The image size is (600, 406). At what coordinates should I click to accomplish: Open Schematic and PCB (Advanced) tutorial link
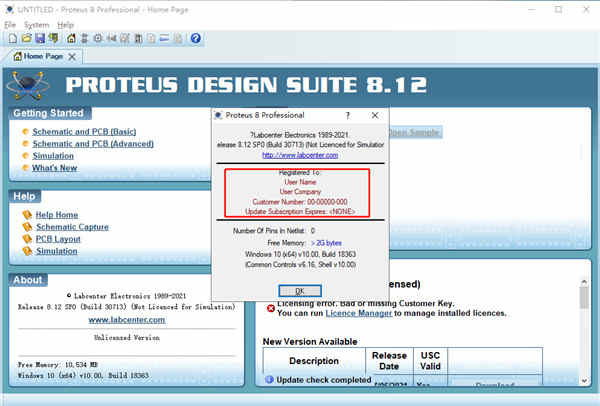93,144
